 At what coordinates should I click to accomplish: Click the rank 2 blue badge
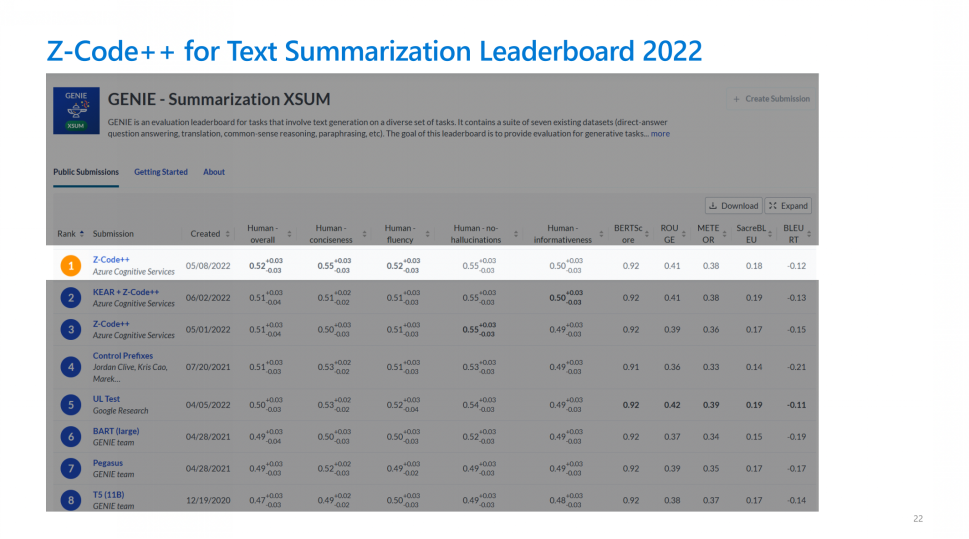coord(70,298)
